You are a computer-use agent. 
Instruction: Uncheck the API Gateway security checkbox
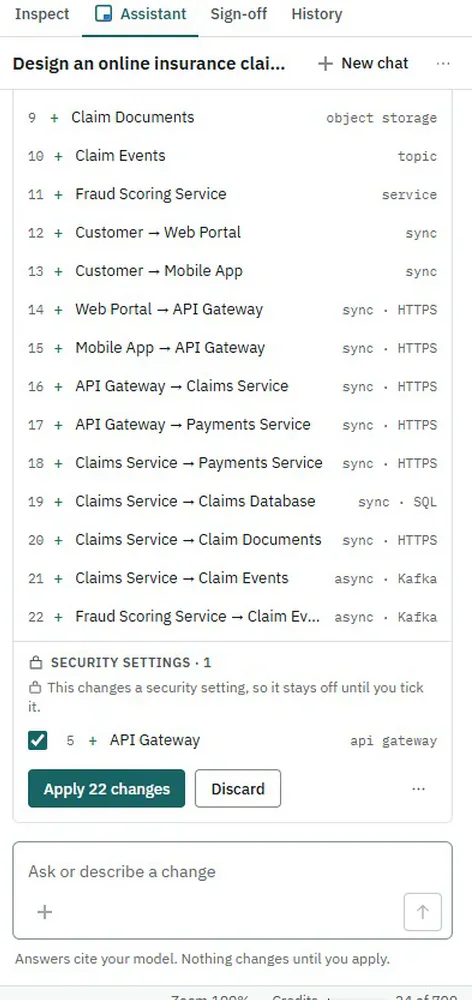[38, 740]
